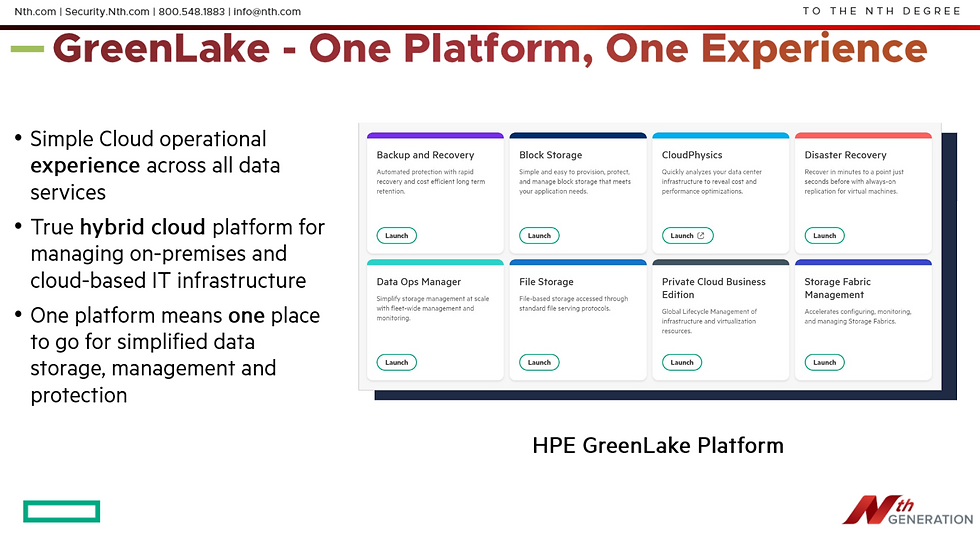Launch Data Ops Manager
Image resolution: width=980 pixels, height=539 pixels.
[x=396, y=362]
